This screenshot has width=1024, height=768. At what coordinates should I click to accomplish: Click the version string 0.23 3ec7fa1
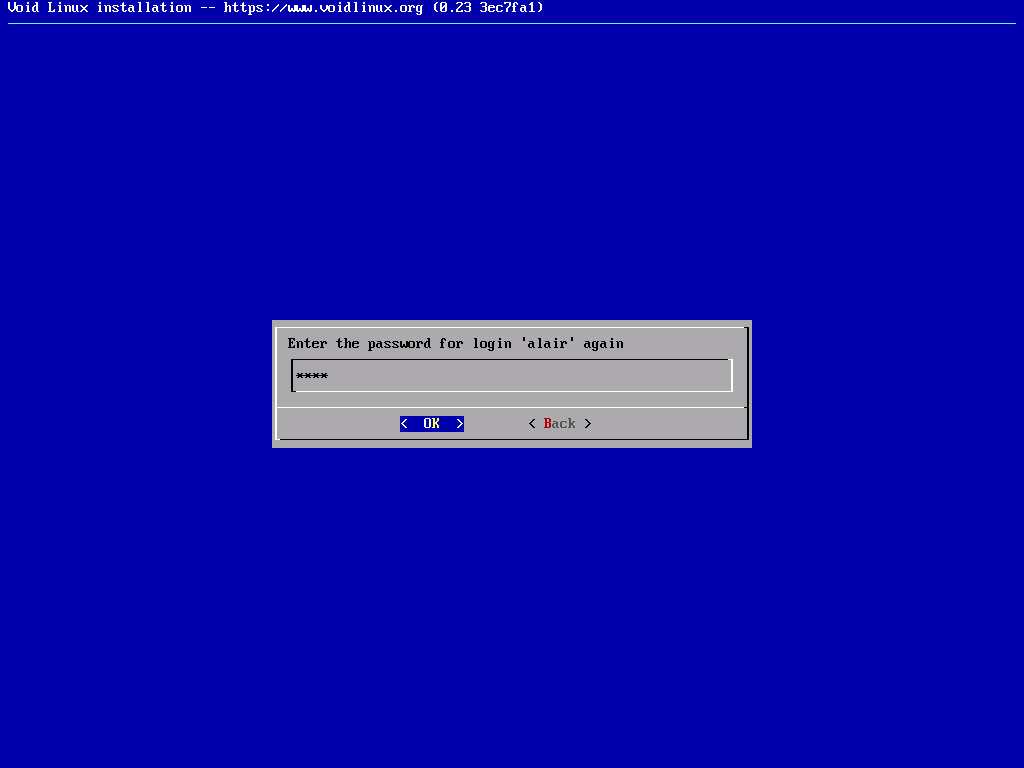(492, 8)
